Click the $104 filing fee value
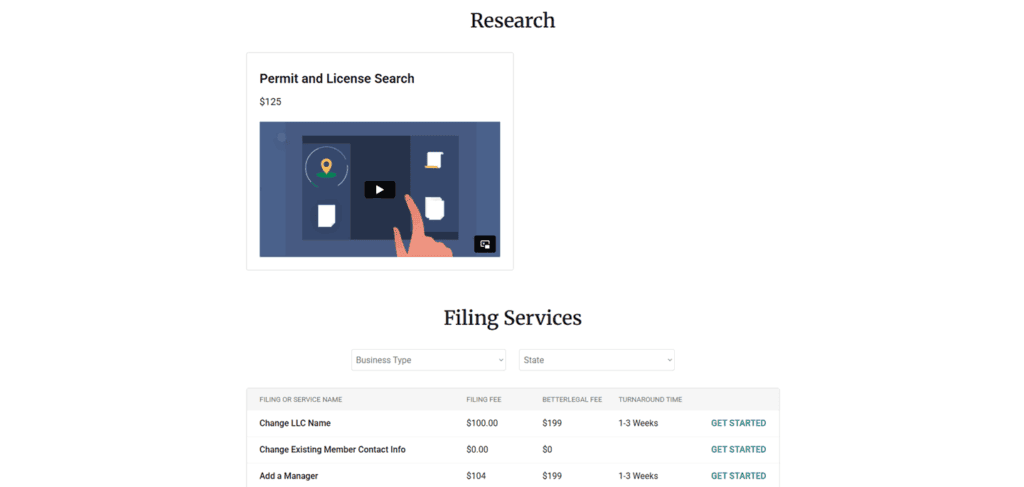 [476, 476]
